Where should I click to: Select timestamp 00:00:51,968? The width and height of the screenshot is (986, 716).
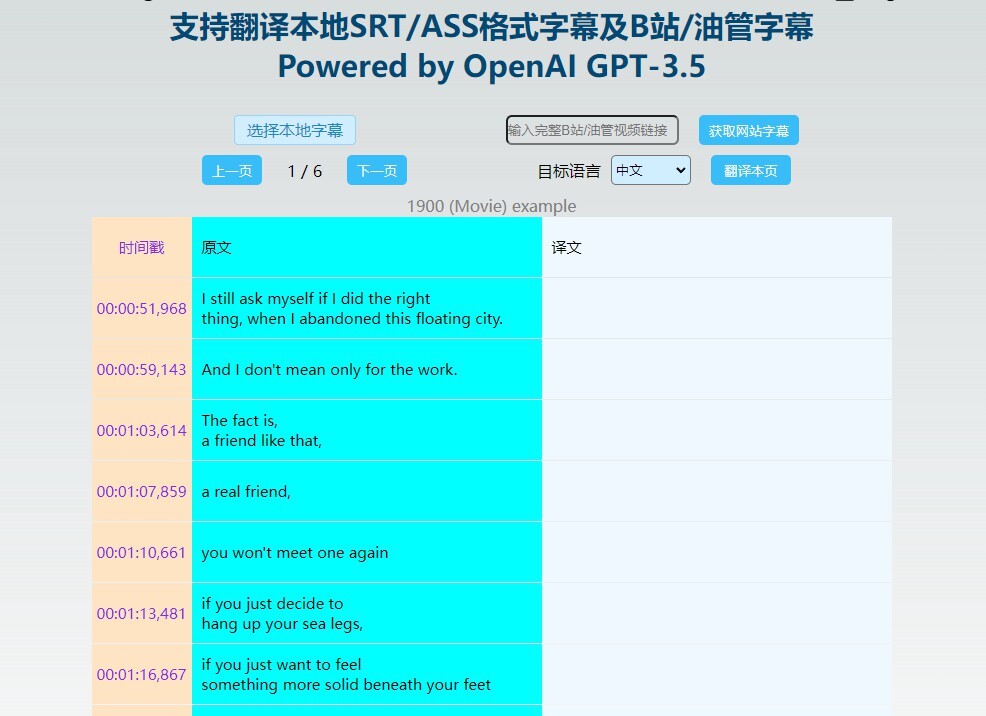(142, 309)
